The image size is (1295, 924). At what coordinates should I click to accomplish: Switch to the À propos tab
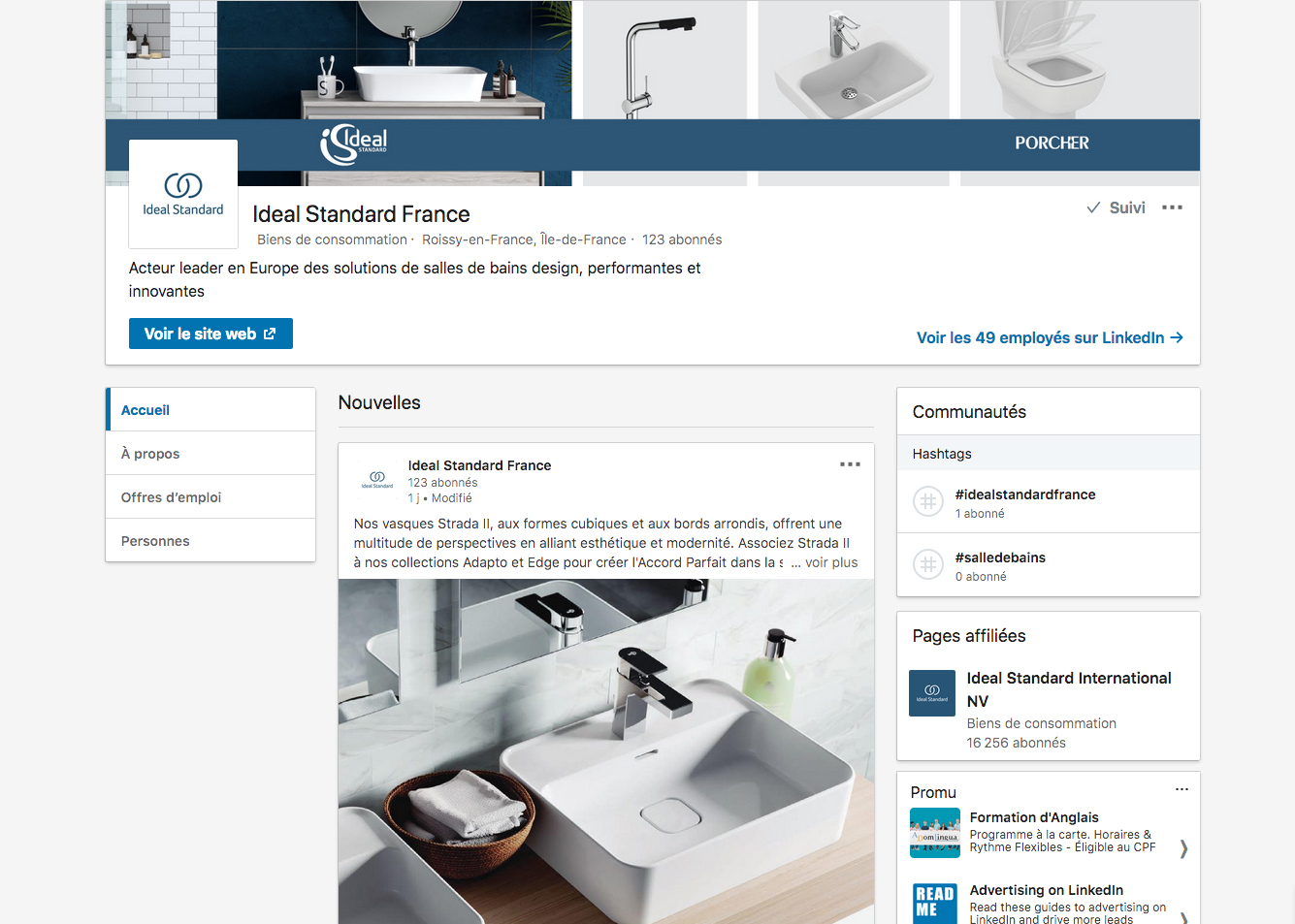(210, 454)
